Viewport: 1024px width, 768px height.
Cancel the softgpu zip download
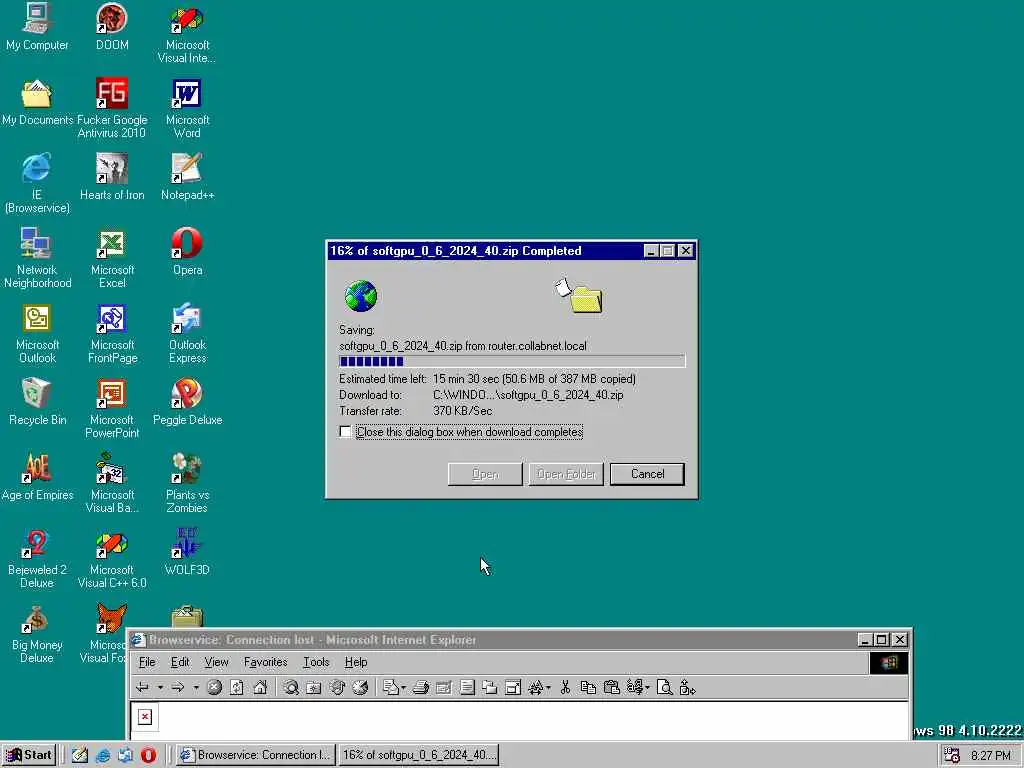[x=647, y=474]
